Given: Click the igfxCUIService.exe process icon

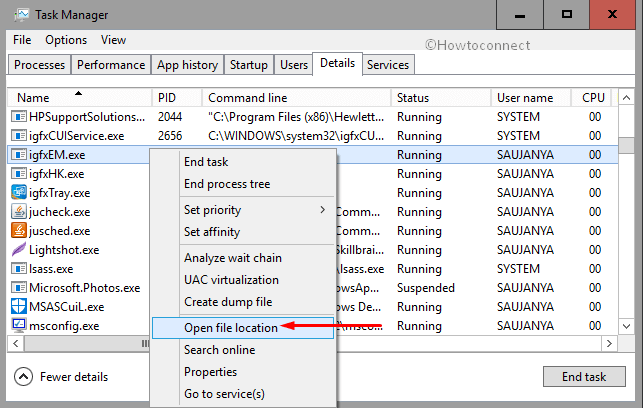Looking at the screenshot, I should (x=18, y=136).
